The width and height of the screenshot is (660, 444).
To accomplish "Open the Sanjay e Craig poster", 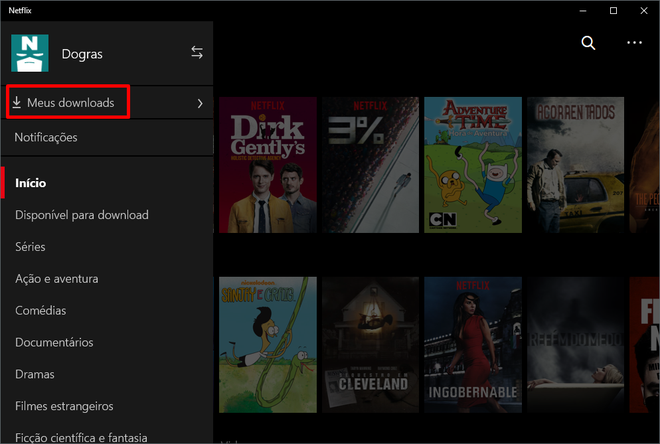I will point(268,345).
